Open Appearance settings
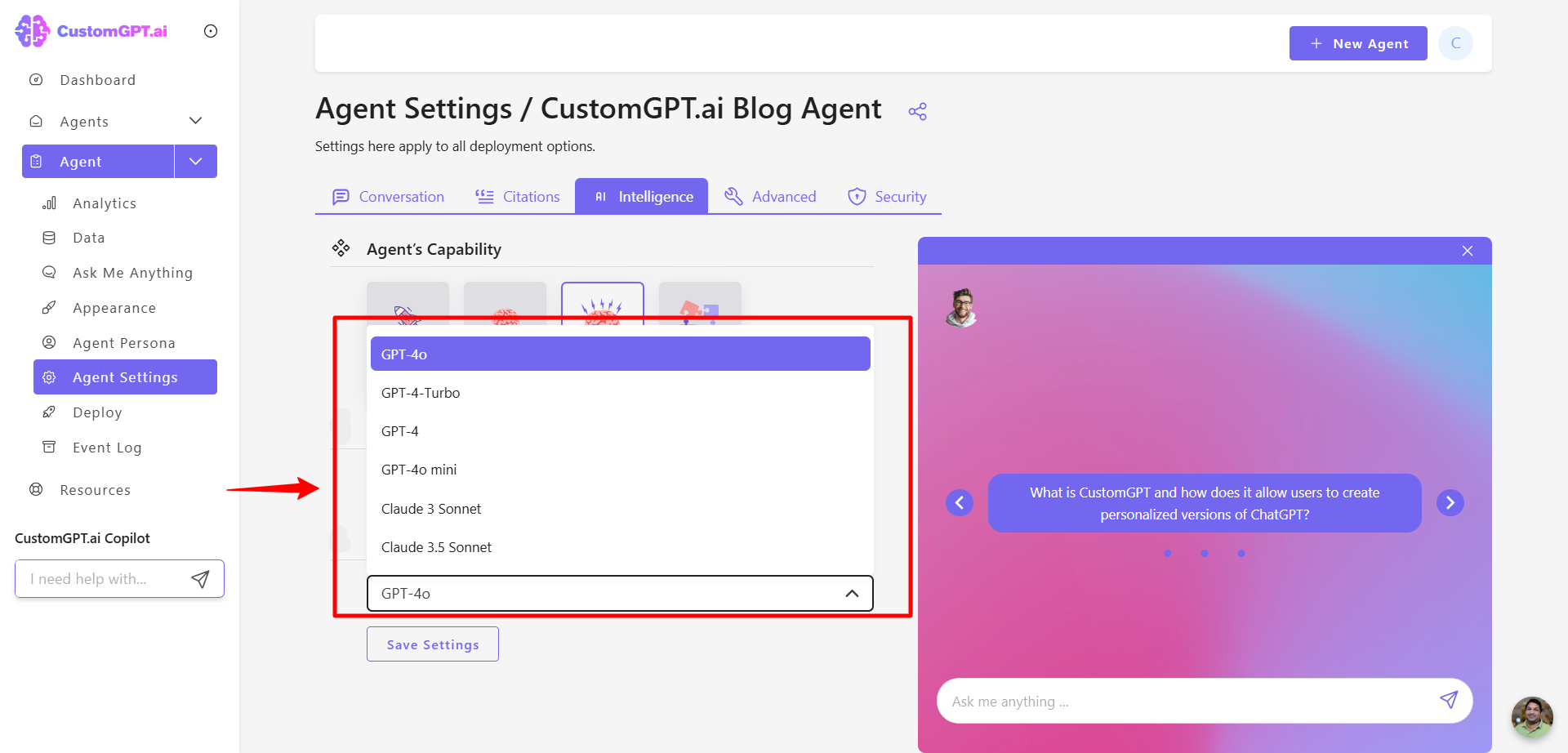 (114, 308)
